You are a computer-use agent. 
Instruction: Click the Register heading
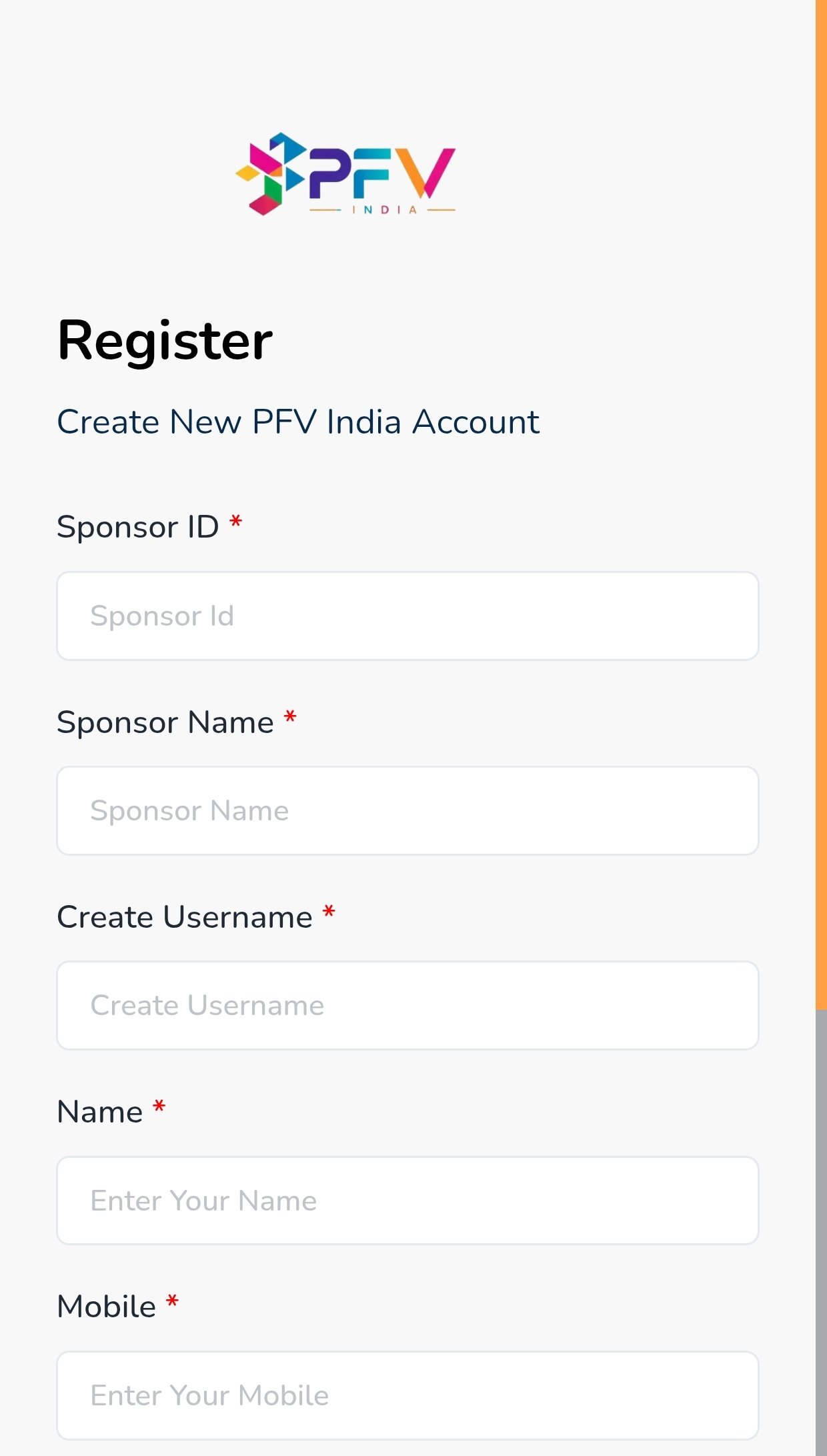click(165, 341)
